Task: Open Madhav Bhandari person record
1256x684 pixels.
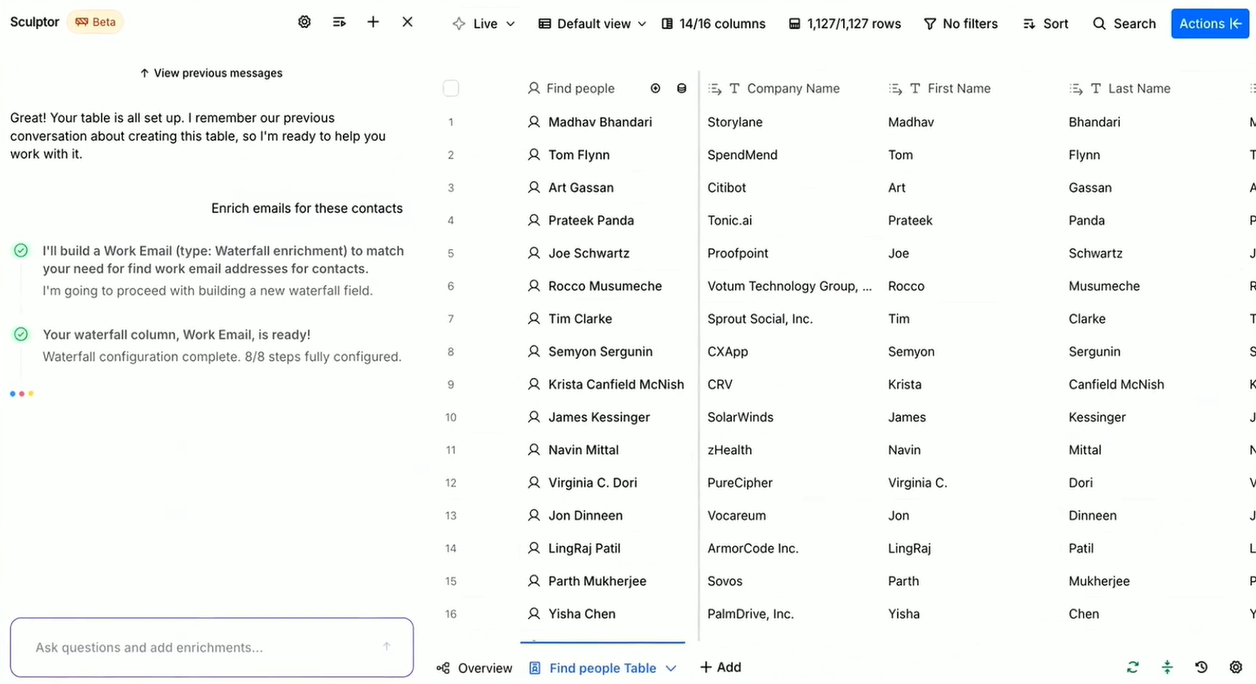Action: [x=600, y=122]
